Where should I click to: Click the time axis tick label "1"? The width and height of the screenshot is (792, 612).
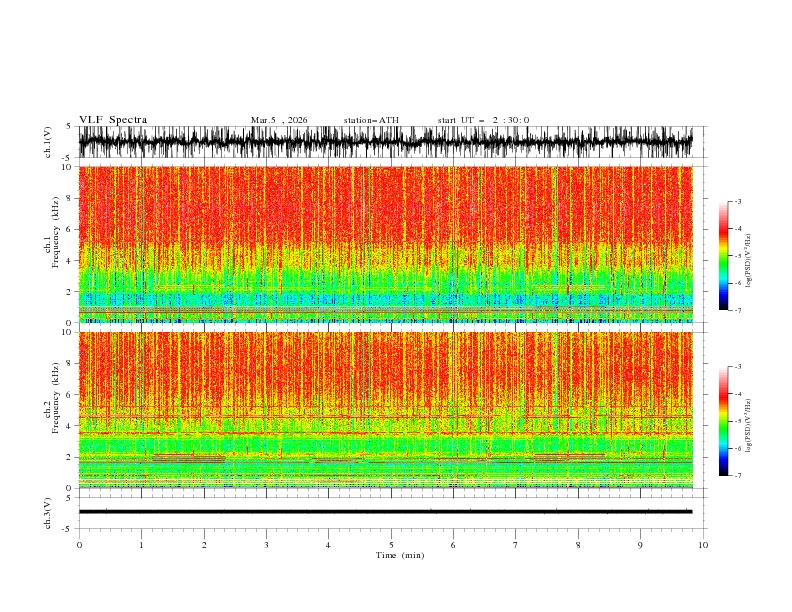pyautogui.click(x=141, y=545)
